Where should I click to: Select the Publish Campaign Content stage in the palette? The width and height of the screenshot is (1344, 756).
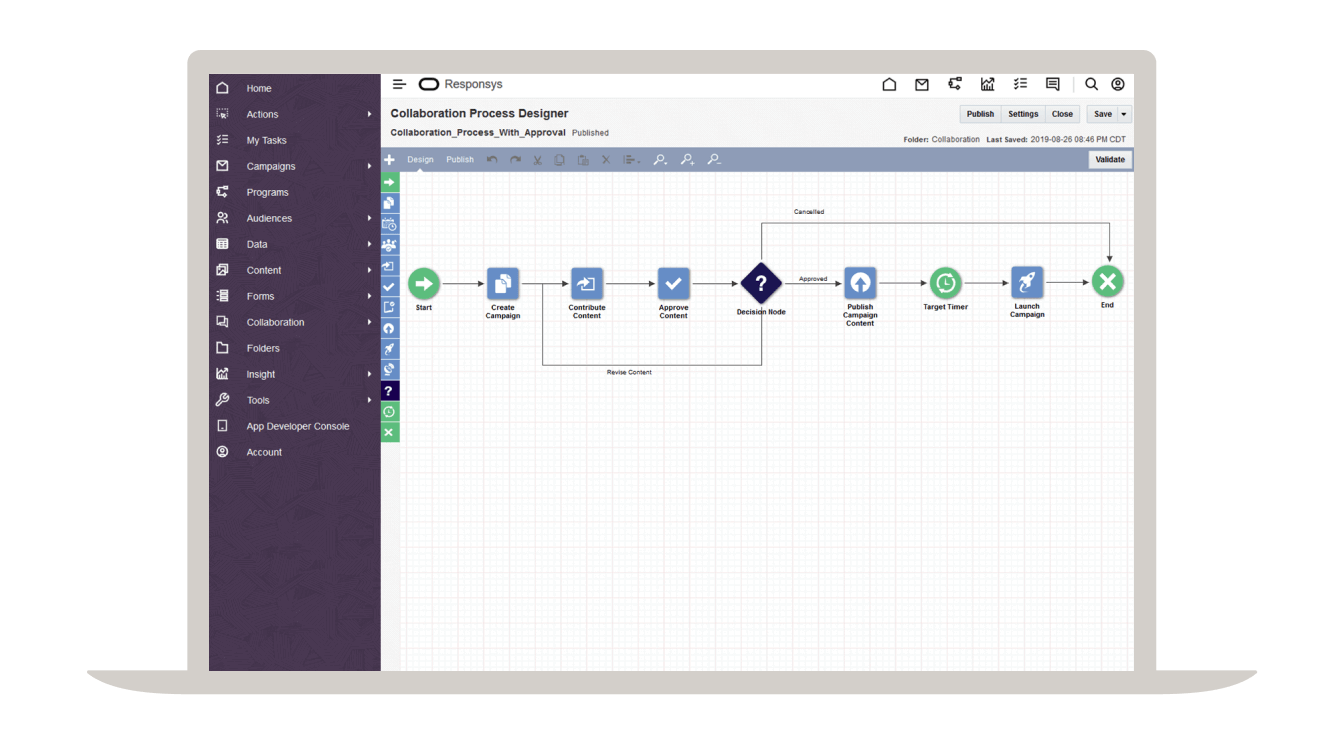tap(390, 328)
